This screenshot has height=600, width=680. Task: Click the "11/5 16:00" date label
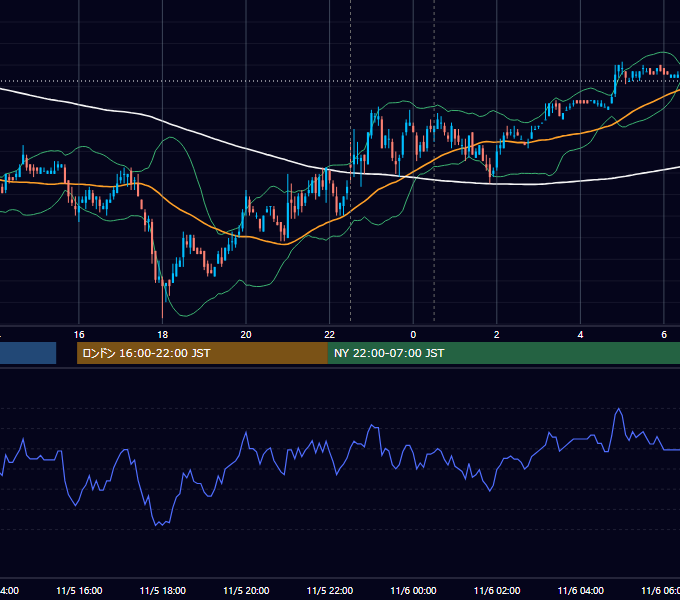79,590
